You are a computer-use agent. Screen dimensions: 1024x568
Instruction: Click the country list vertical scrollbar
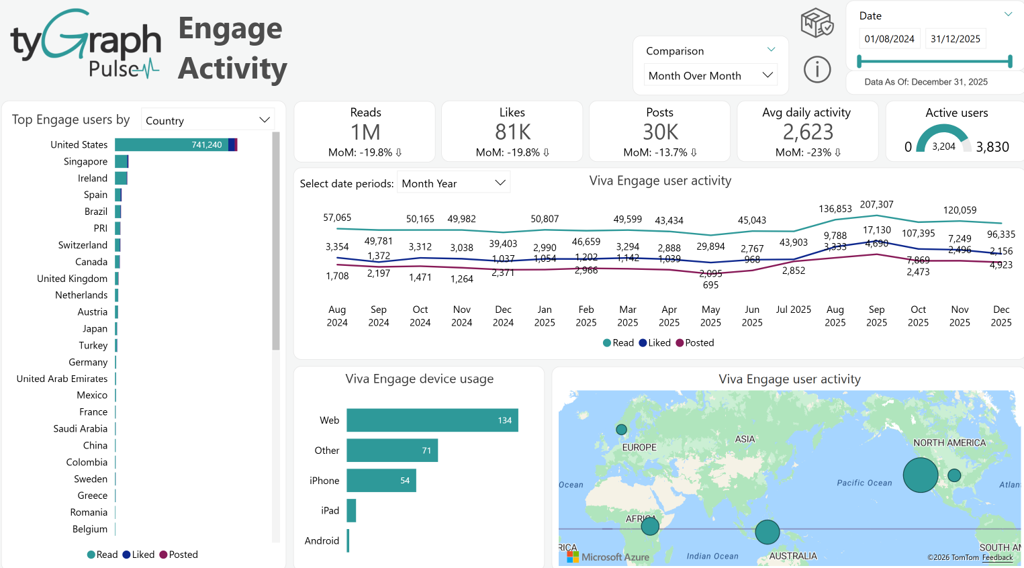pyautogui.click(x=276, y=240)
